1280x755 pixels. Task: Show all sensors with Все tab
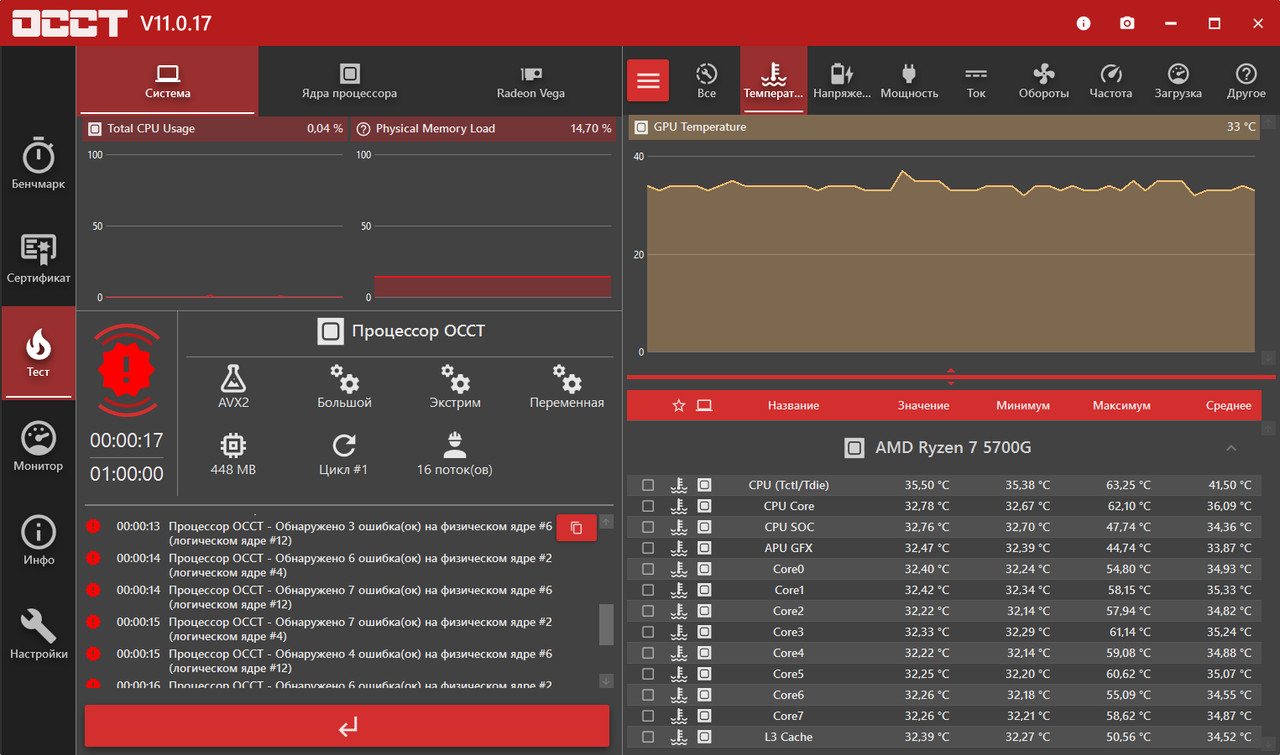[707, 81]
